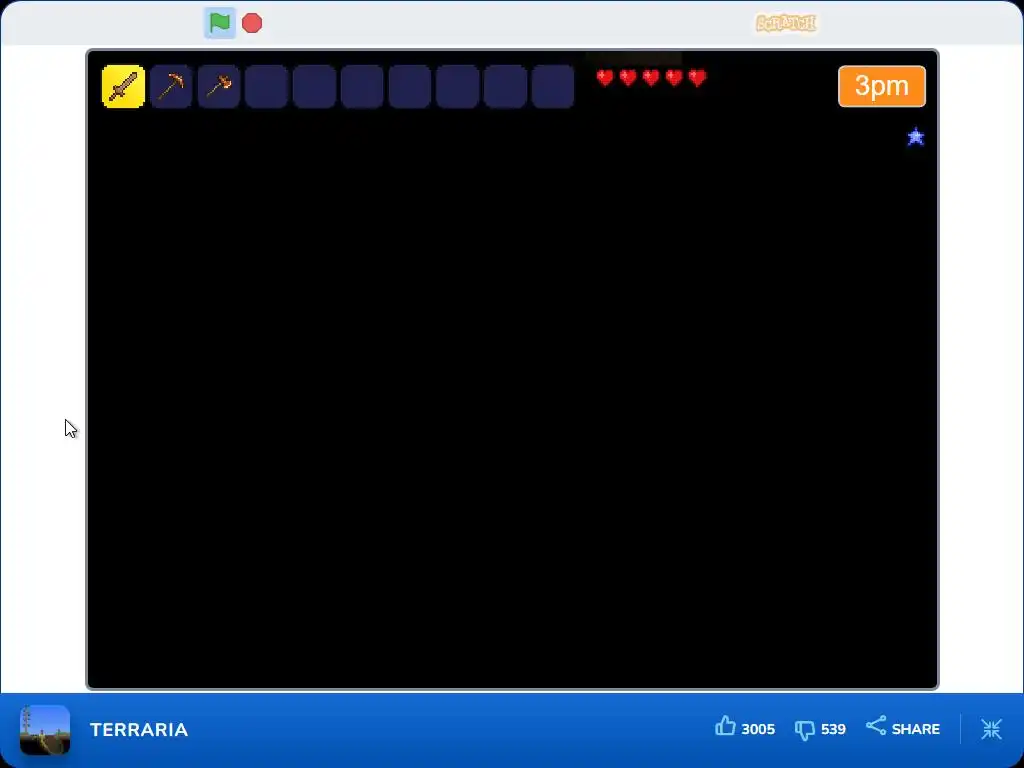Exit fullscreen with the collapse icon
This screenshot has width=1024, height=768.
coord(991,729)
